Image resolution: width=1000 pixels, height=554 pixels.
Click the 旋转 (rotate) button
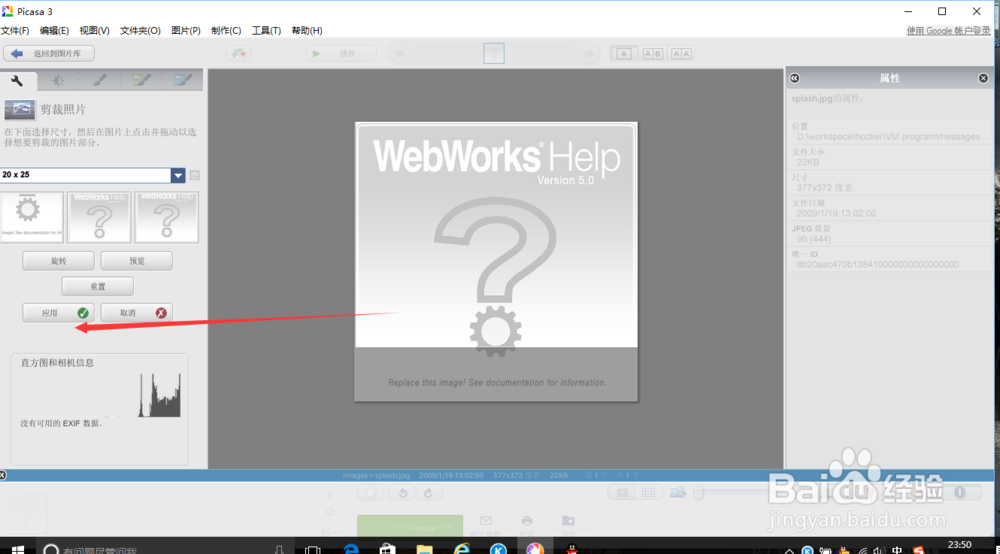click(59, 261)
